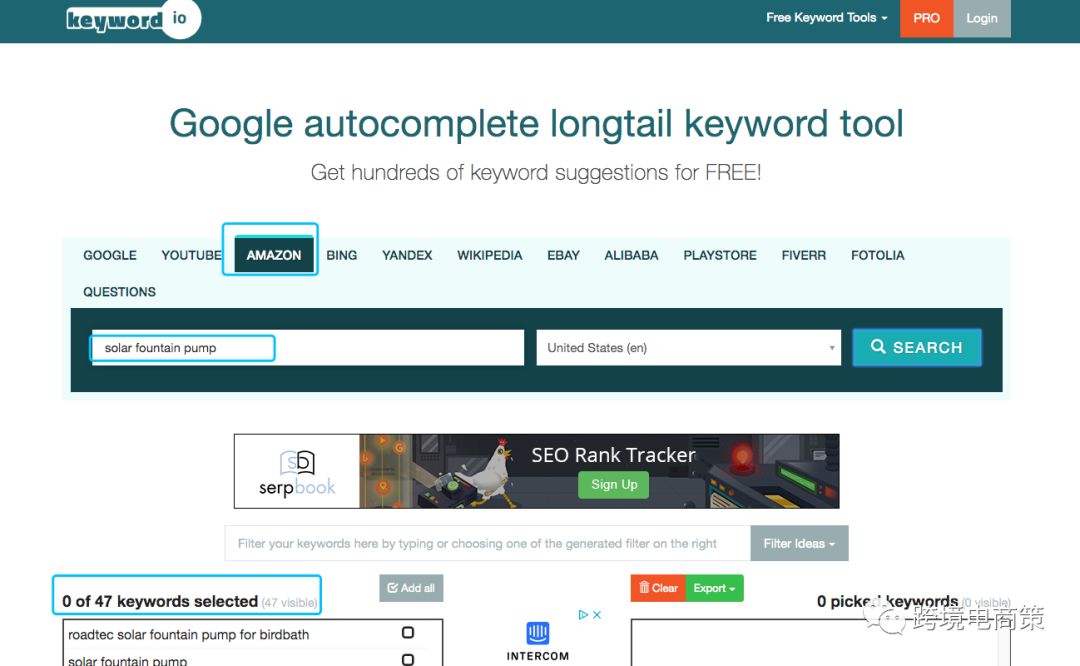Click the Add all button
This screenshot has width=1080, height=666.
pyautogui.click(x=411, y=588)
